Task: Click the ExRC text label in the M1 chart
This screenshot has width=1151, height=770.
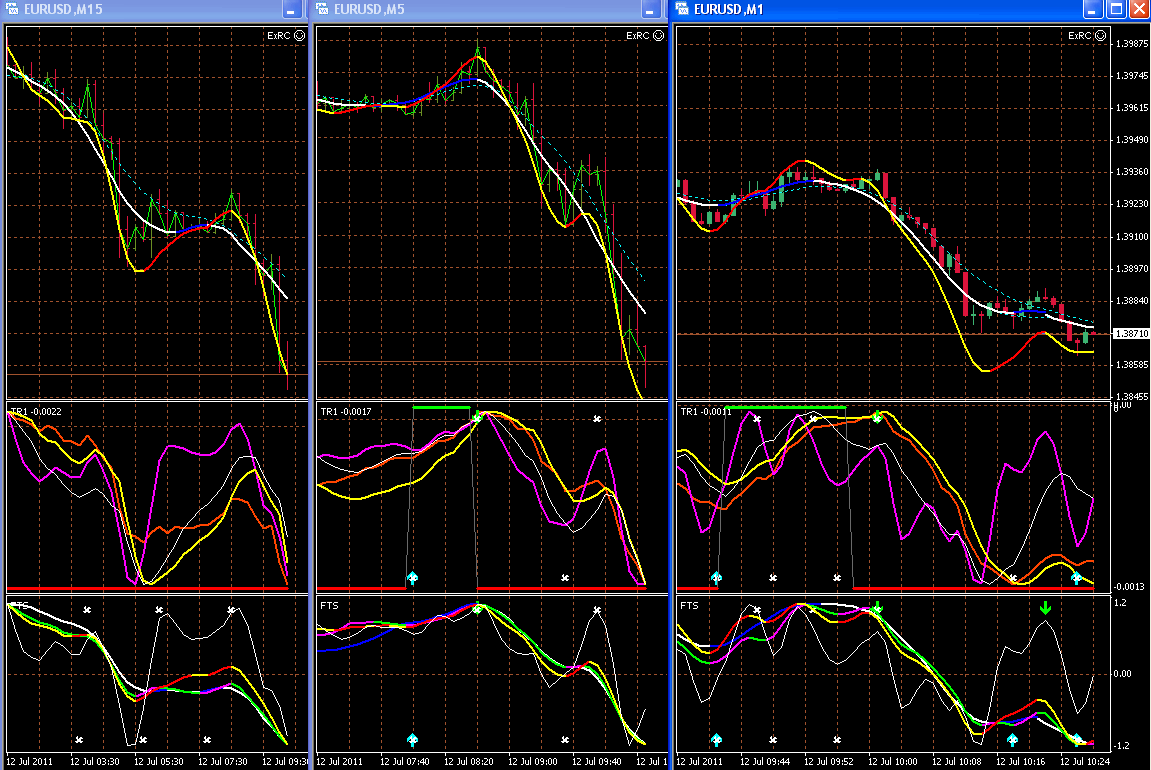Action: [x=1080, y=35]
